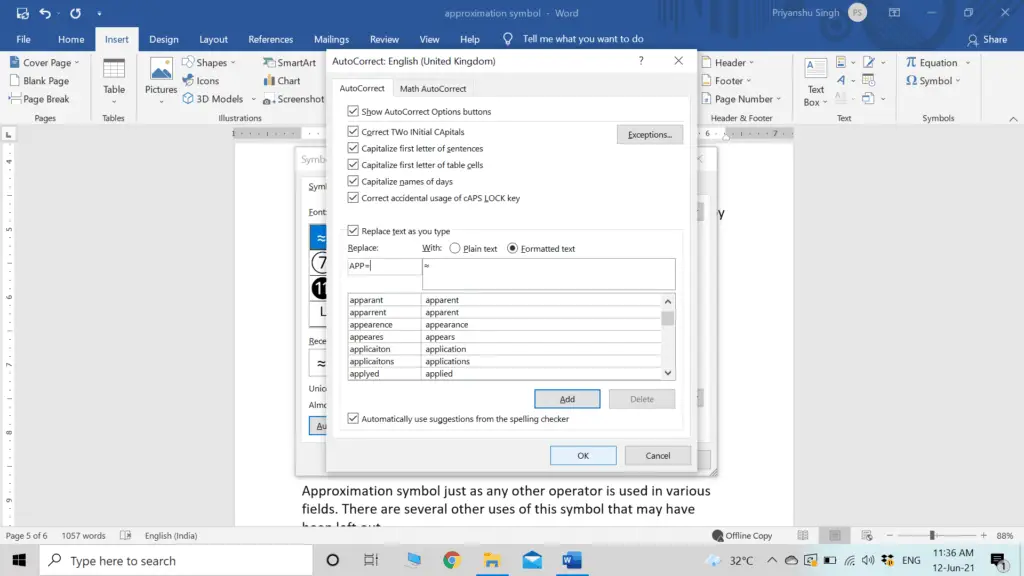
Task: Open AutoCorrect dialog help question mark
Action: coord(641,61)
